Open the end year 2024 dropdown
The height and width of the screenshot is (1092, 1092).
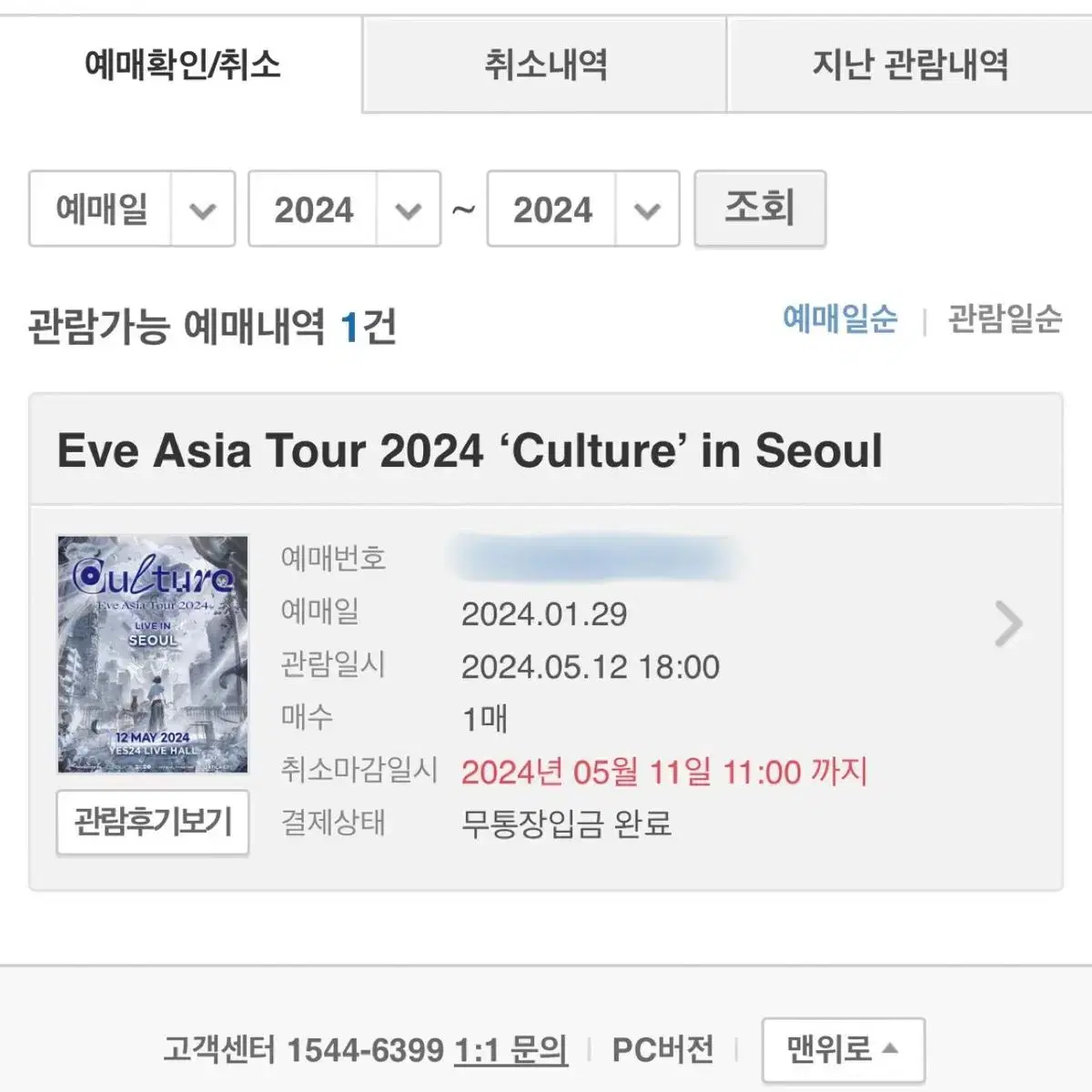coord(583,208)
